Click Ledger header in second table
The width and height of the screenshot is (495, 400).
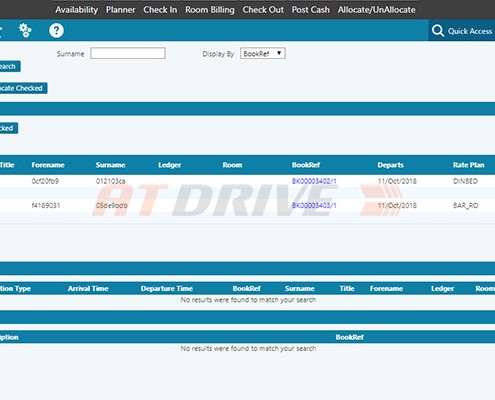point(443,289)
